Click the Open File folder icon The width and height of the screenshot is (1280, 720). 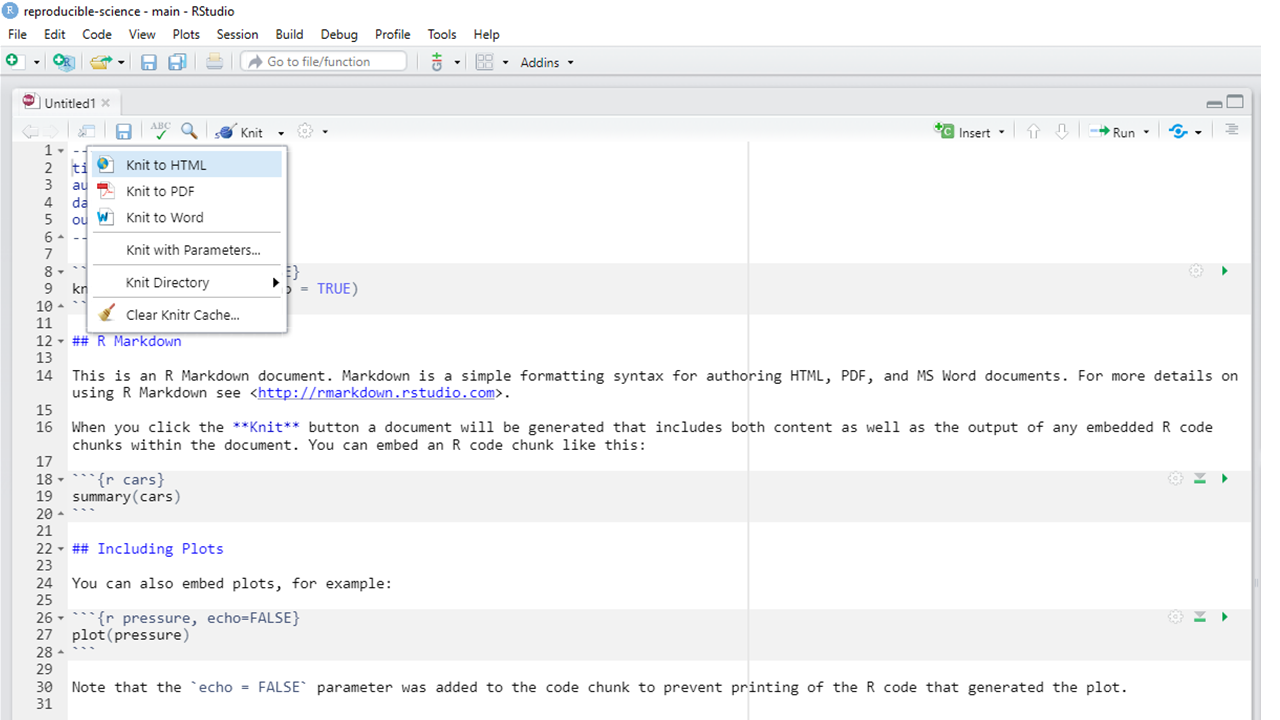pos(99,62)
